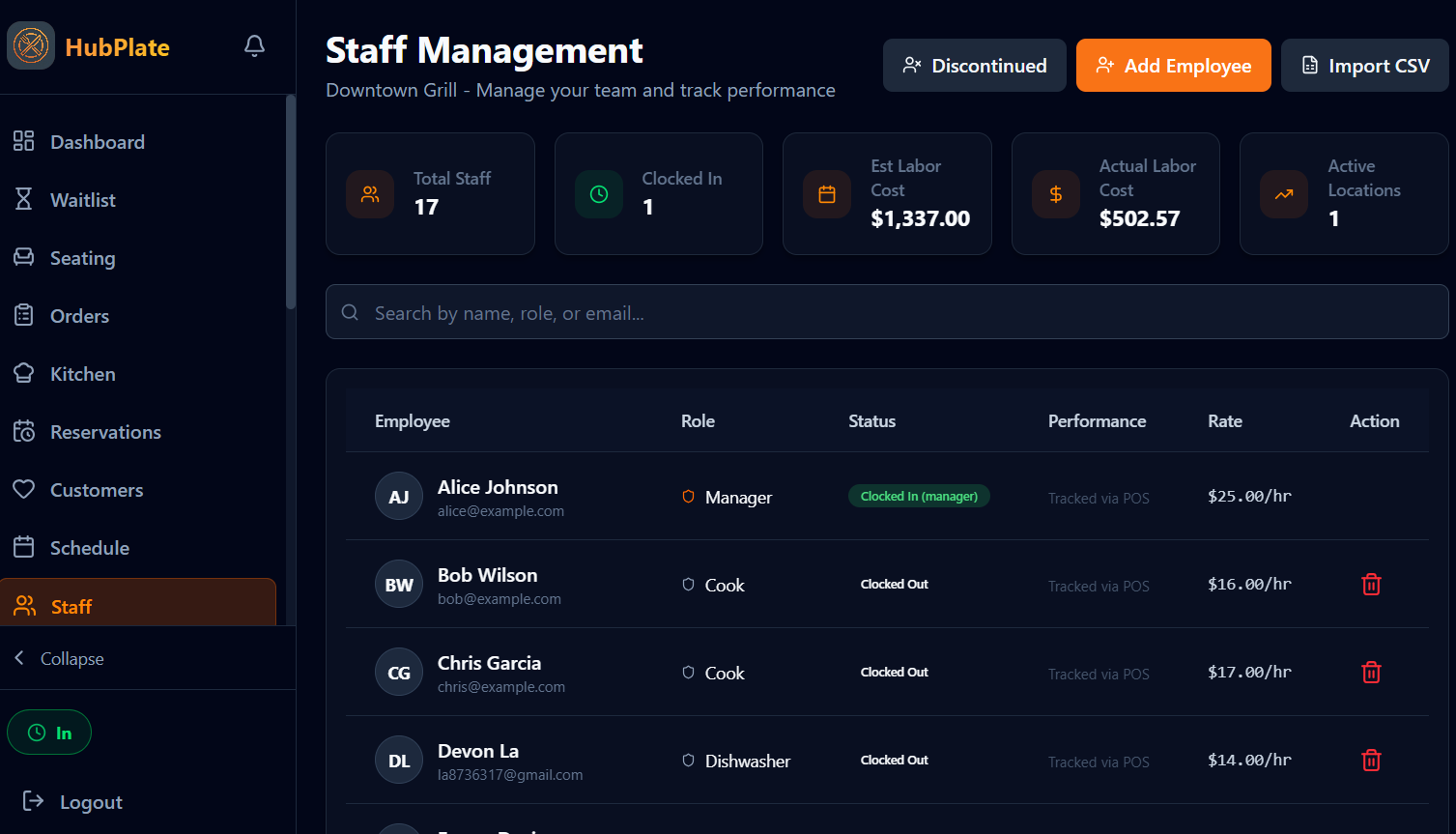Click Dishwasher role shield icon
1456x834 pixels.
point(688,761)
